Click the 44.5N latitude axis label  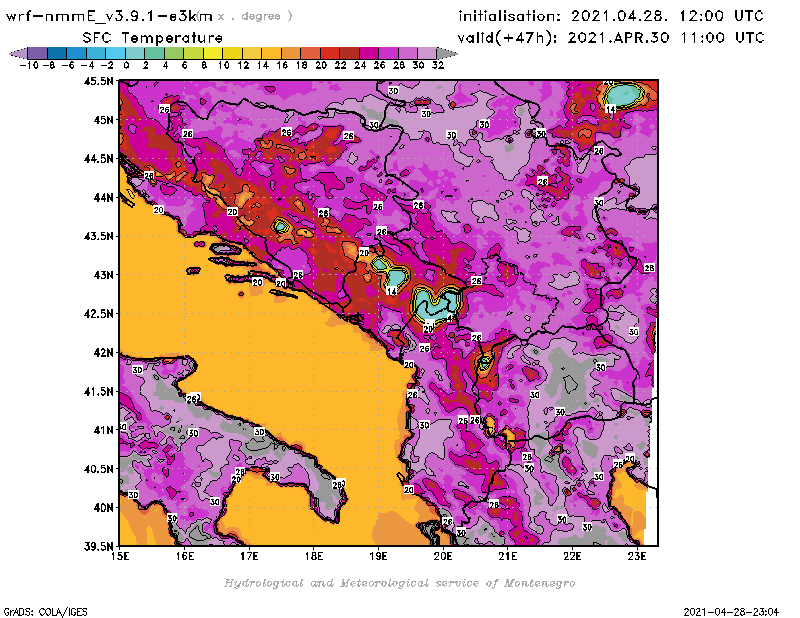[98, 158]
